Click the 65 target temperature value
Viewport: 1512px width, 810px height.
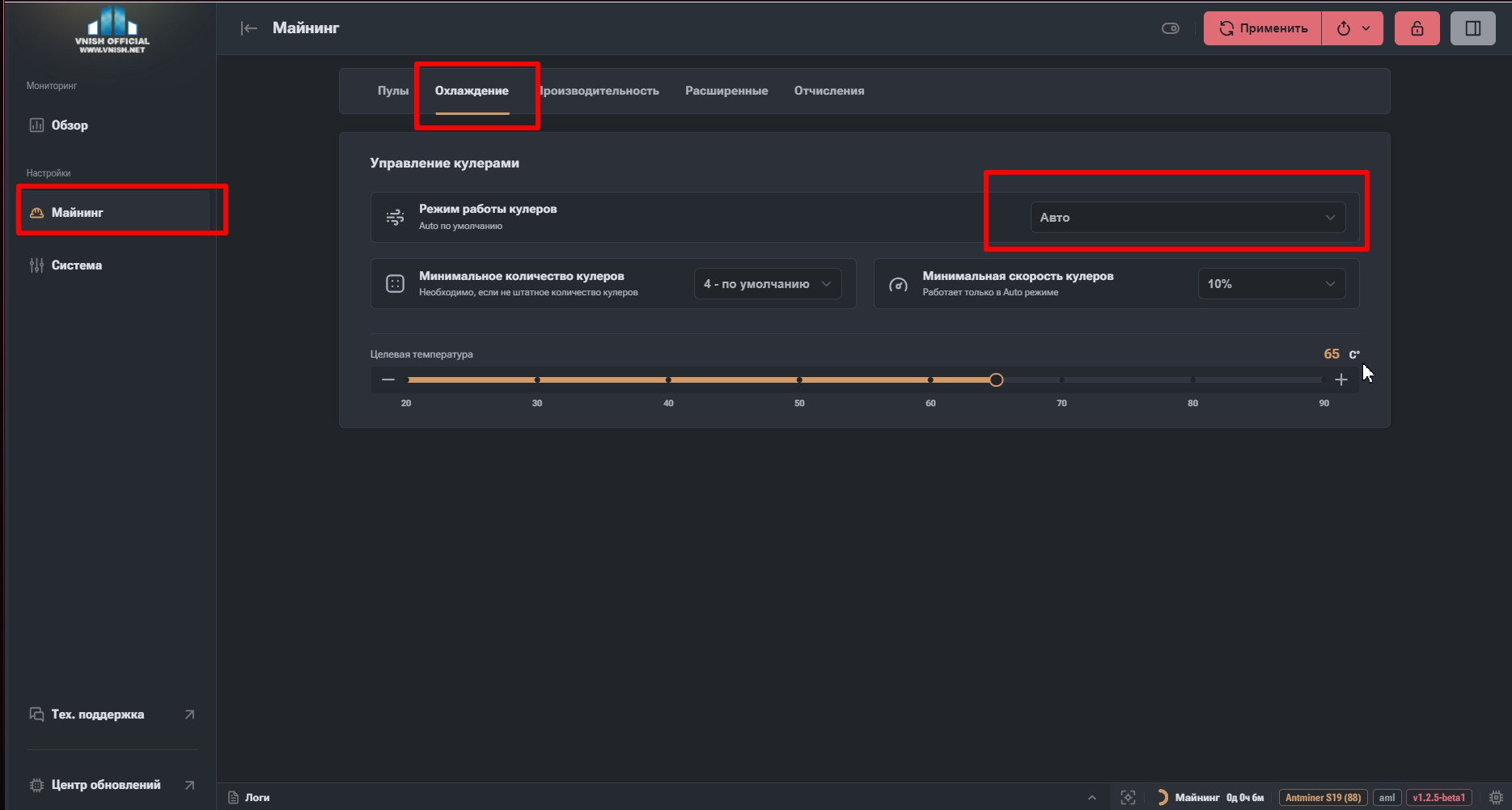[x=1331, y=354]
